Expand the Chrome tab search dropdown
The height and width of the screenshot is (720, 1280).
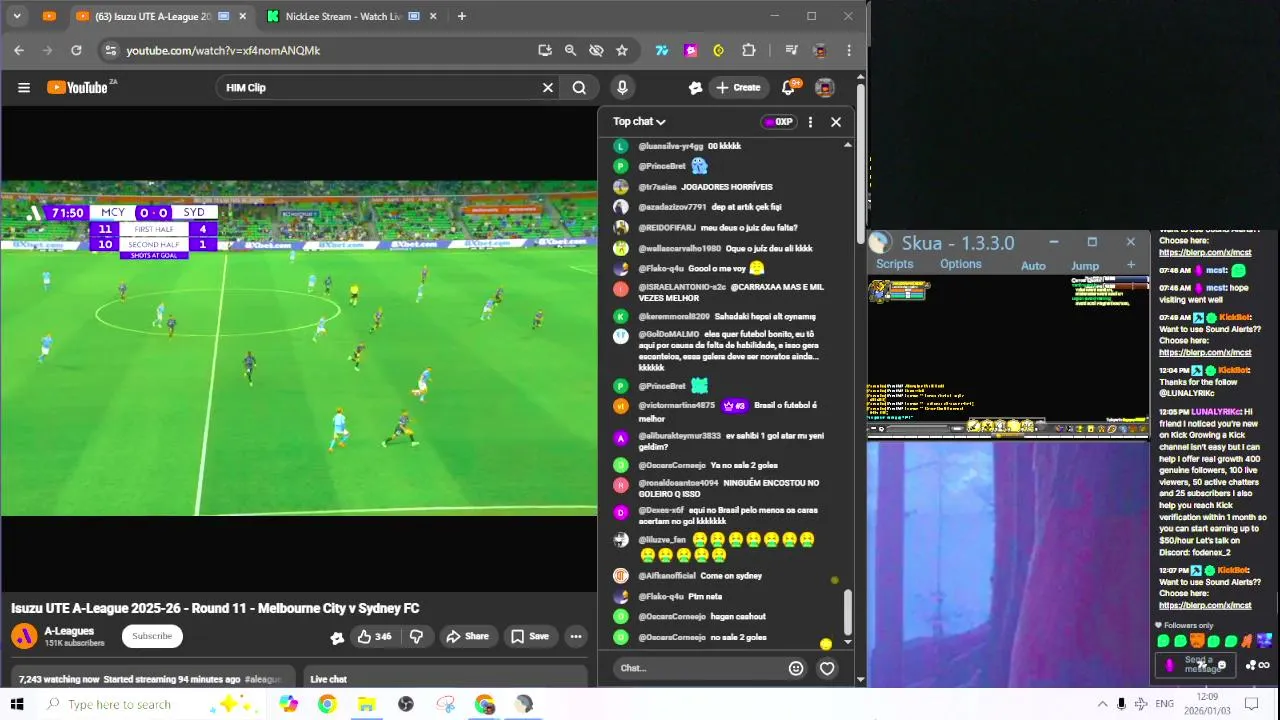coord(17,16)
